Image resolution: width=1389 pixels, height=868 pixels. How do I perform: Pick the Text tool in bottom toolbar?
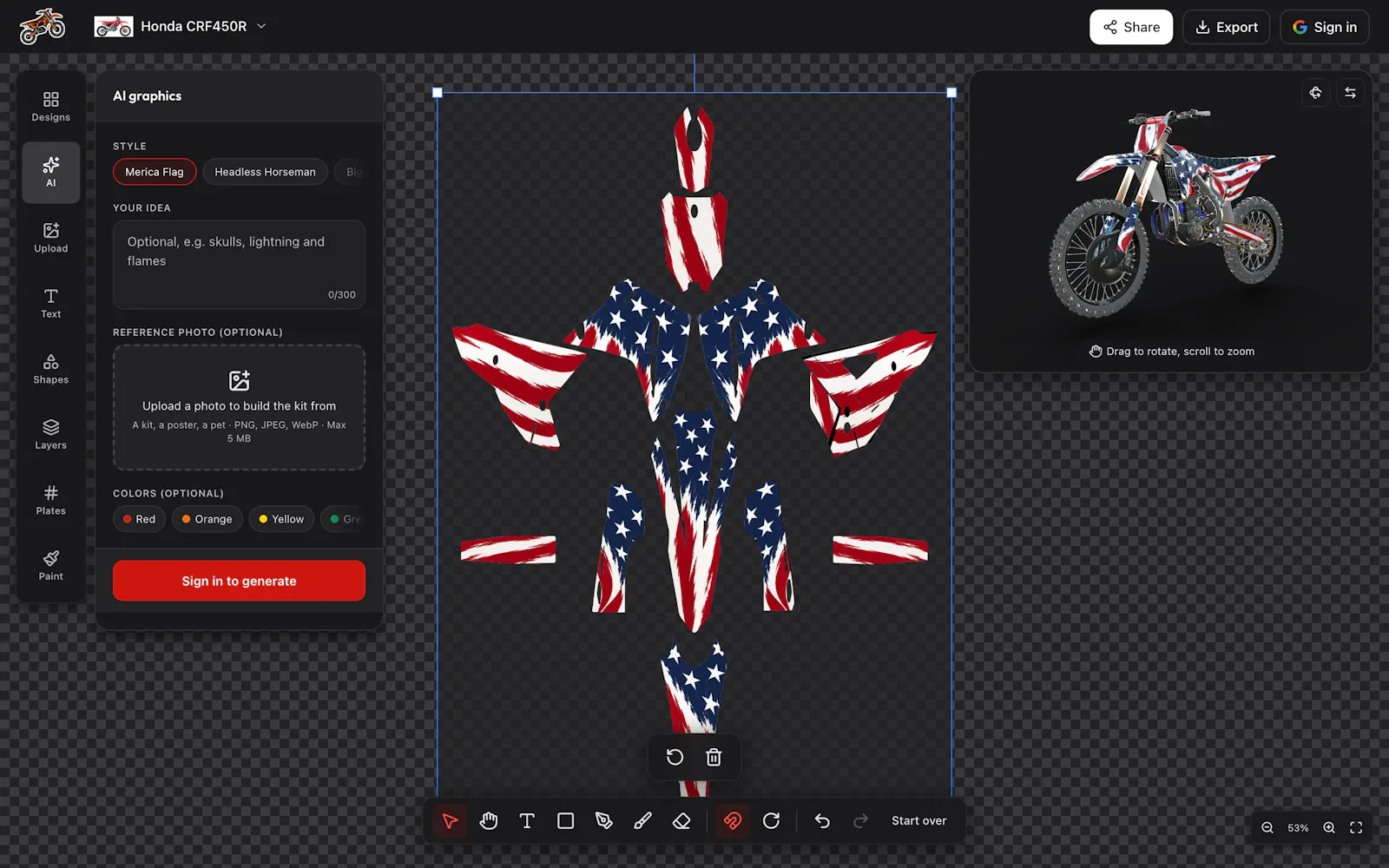527,821
